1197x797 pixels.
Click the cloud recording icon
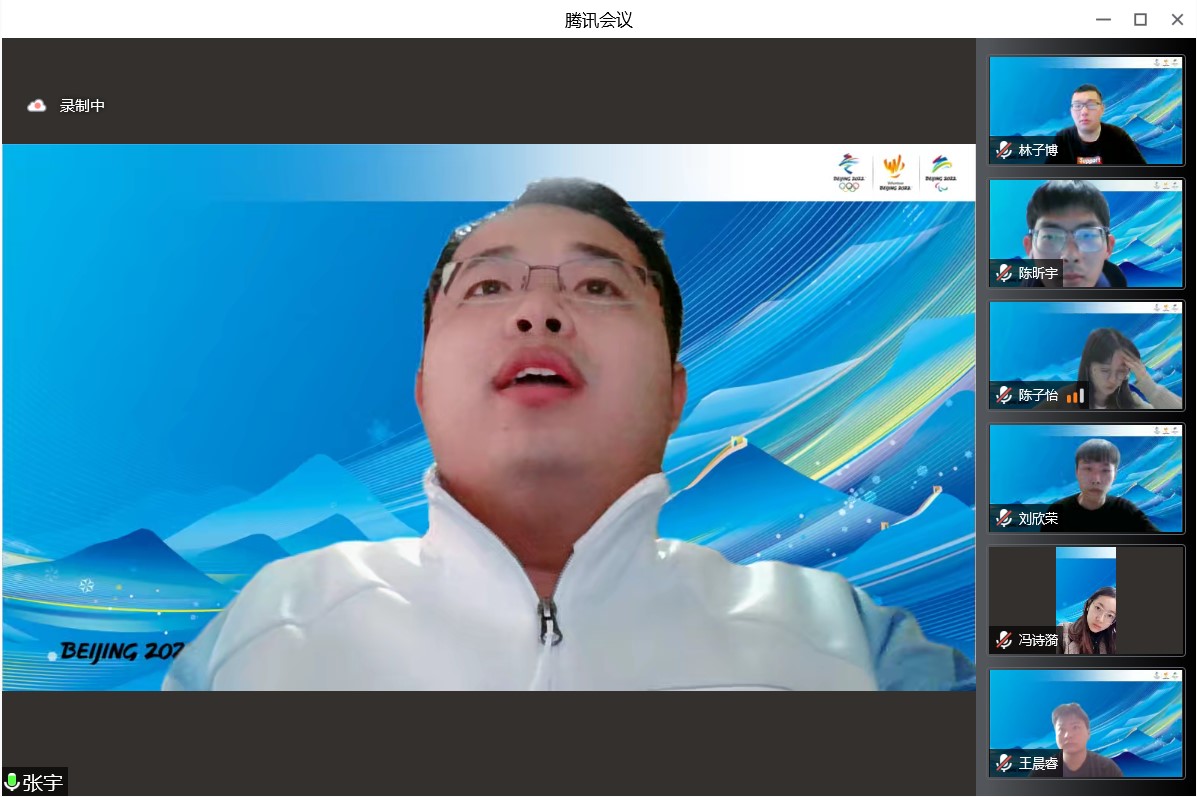[37, 106]
